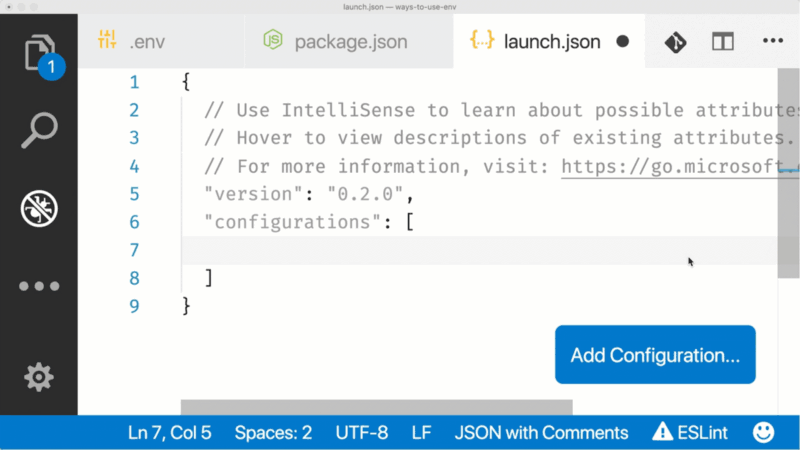Click the horizontal scrollbar in editor
Image resolution: width=800 pixels, height=450 pixels.
tap(376, 407)
